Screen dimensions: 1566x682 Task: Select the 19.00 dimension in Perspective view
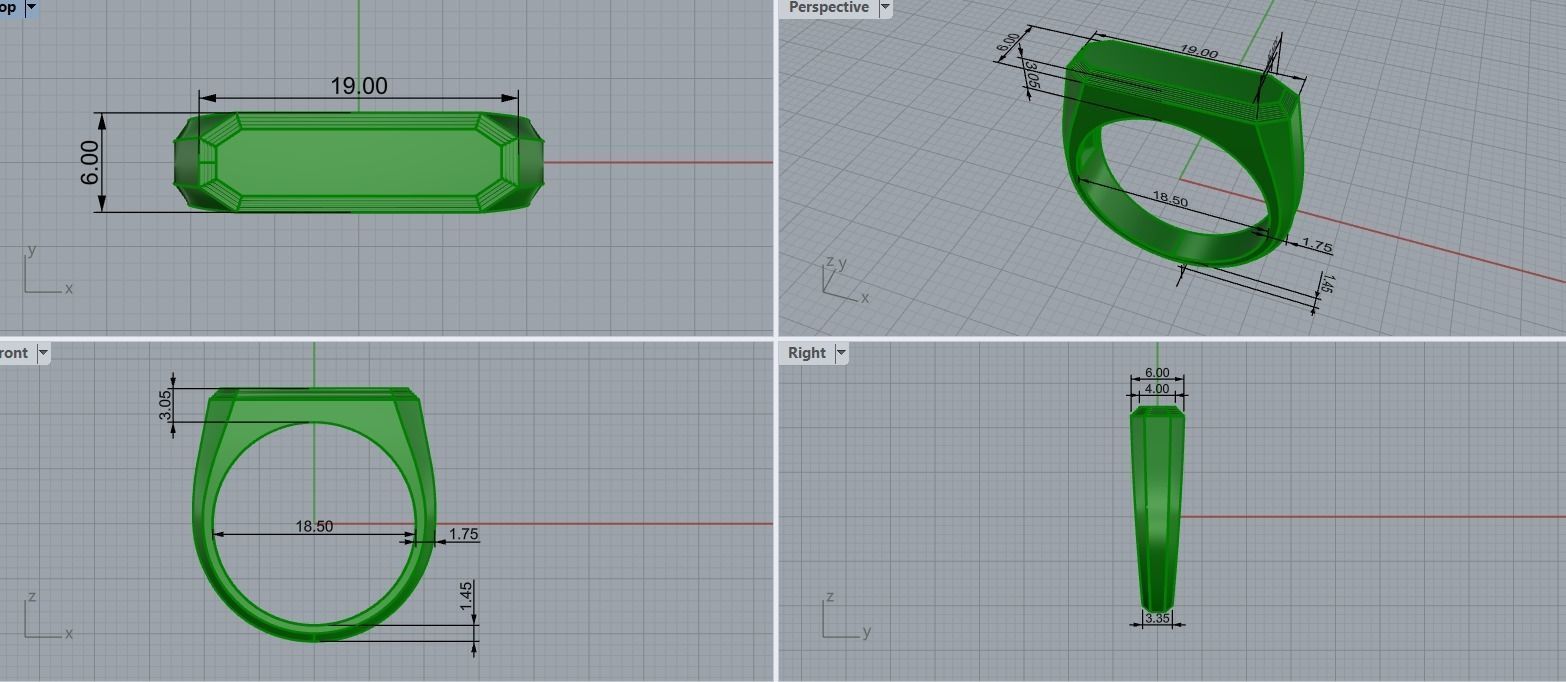click(1199, 52)
